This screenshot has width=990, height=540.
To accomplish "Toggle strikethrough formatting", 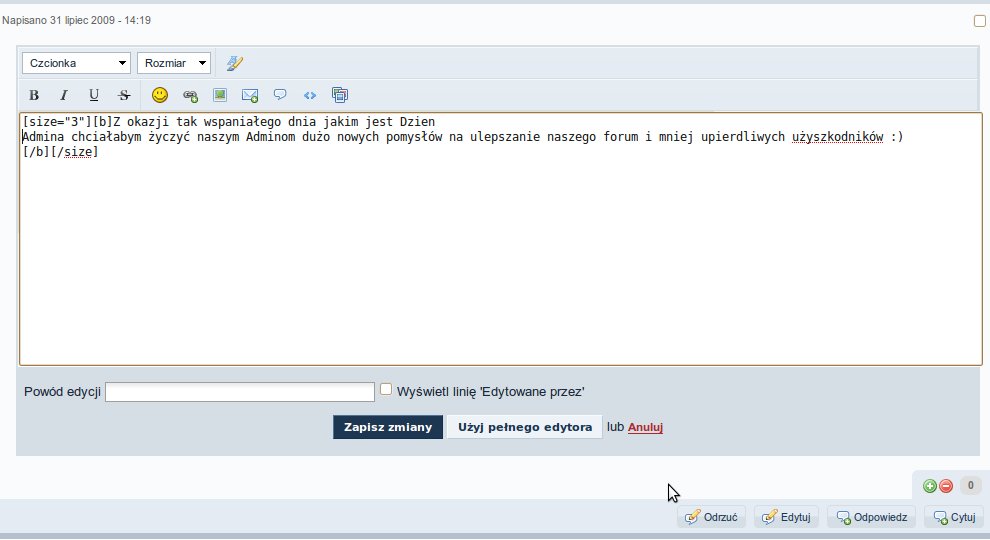I will (x=124, y=95).
